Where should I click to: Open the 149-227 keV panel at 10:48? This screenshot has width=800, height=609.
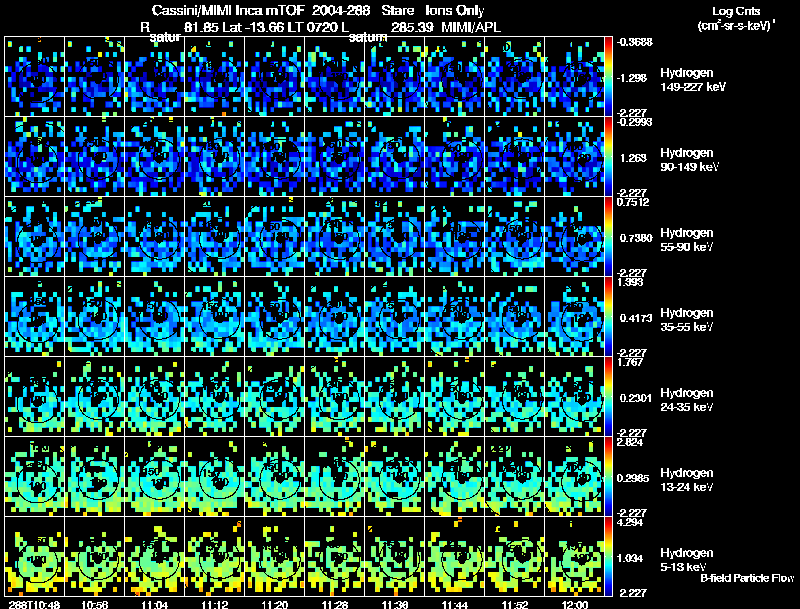click(34, 77)
